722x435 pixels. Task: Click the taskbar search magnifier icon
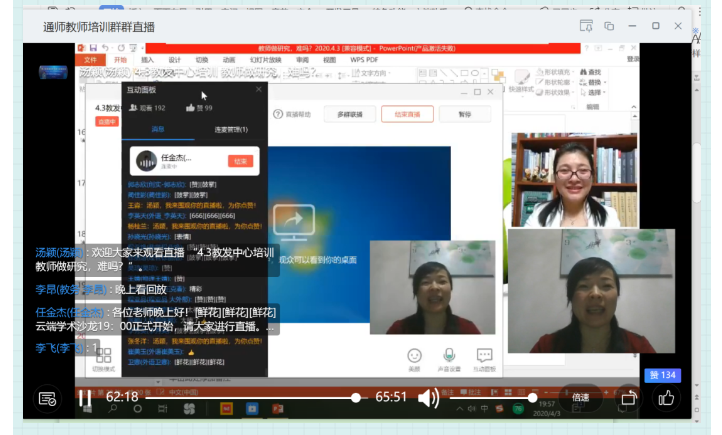pyautogui.click(x=112, y=409)
